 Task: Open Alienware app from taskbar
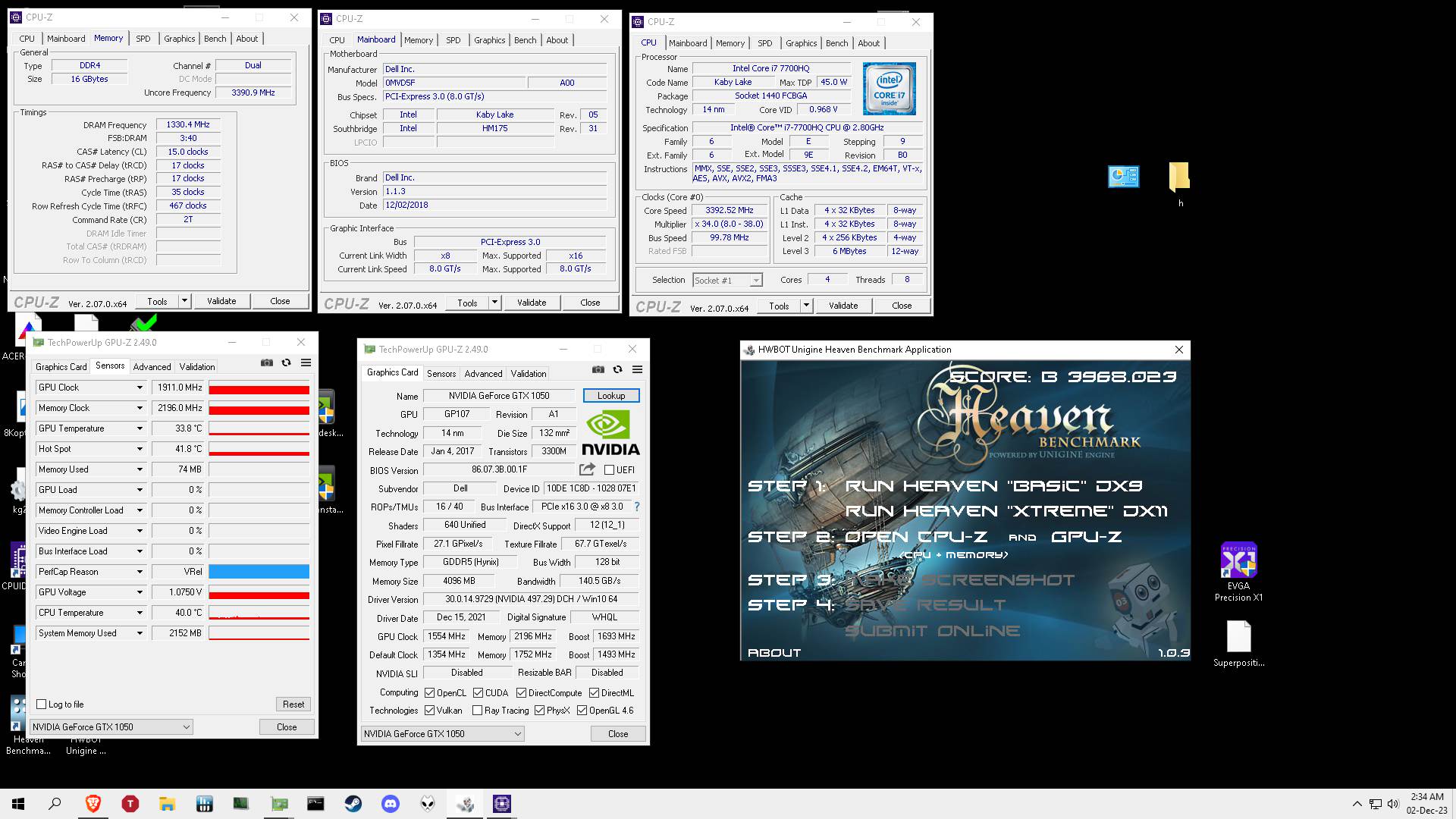coord(428,804)
